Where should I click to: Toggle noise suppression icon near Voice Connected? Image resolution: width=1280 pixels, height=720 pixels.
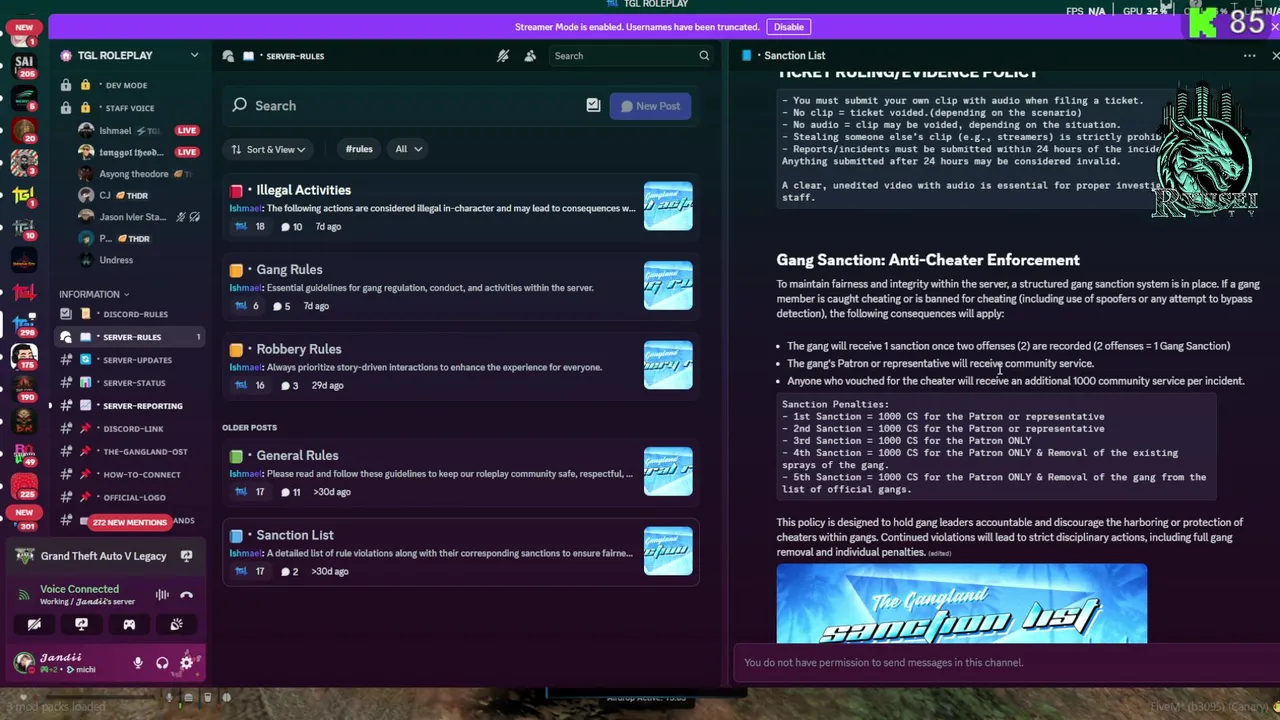(x=162, y=595)
